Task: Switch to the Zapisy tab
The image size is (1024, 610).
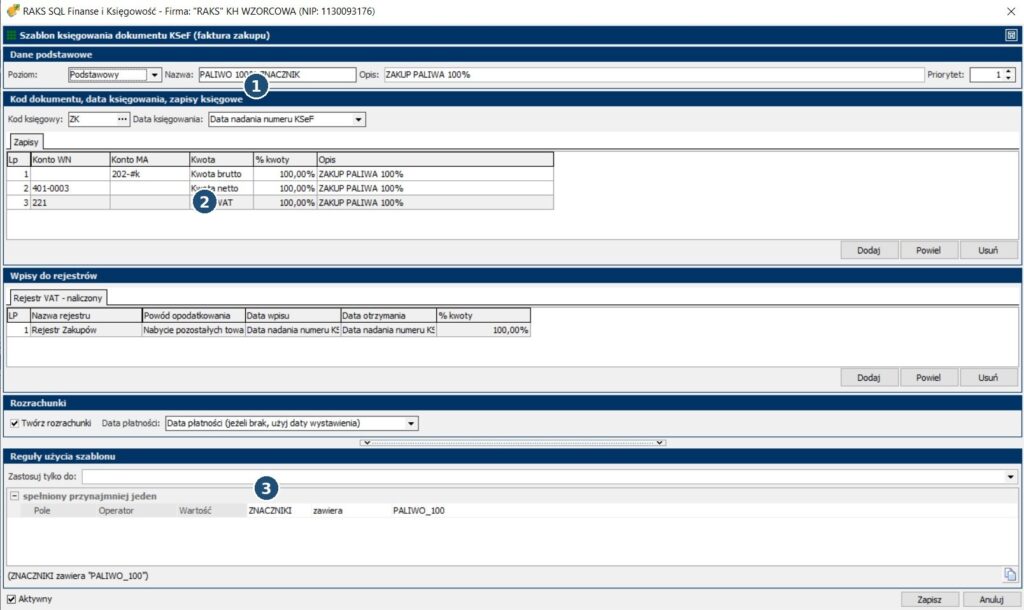Action: pyautogui.click(x=25, y=143)
